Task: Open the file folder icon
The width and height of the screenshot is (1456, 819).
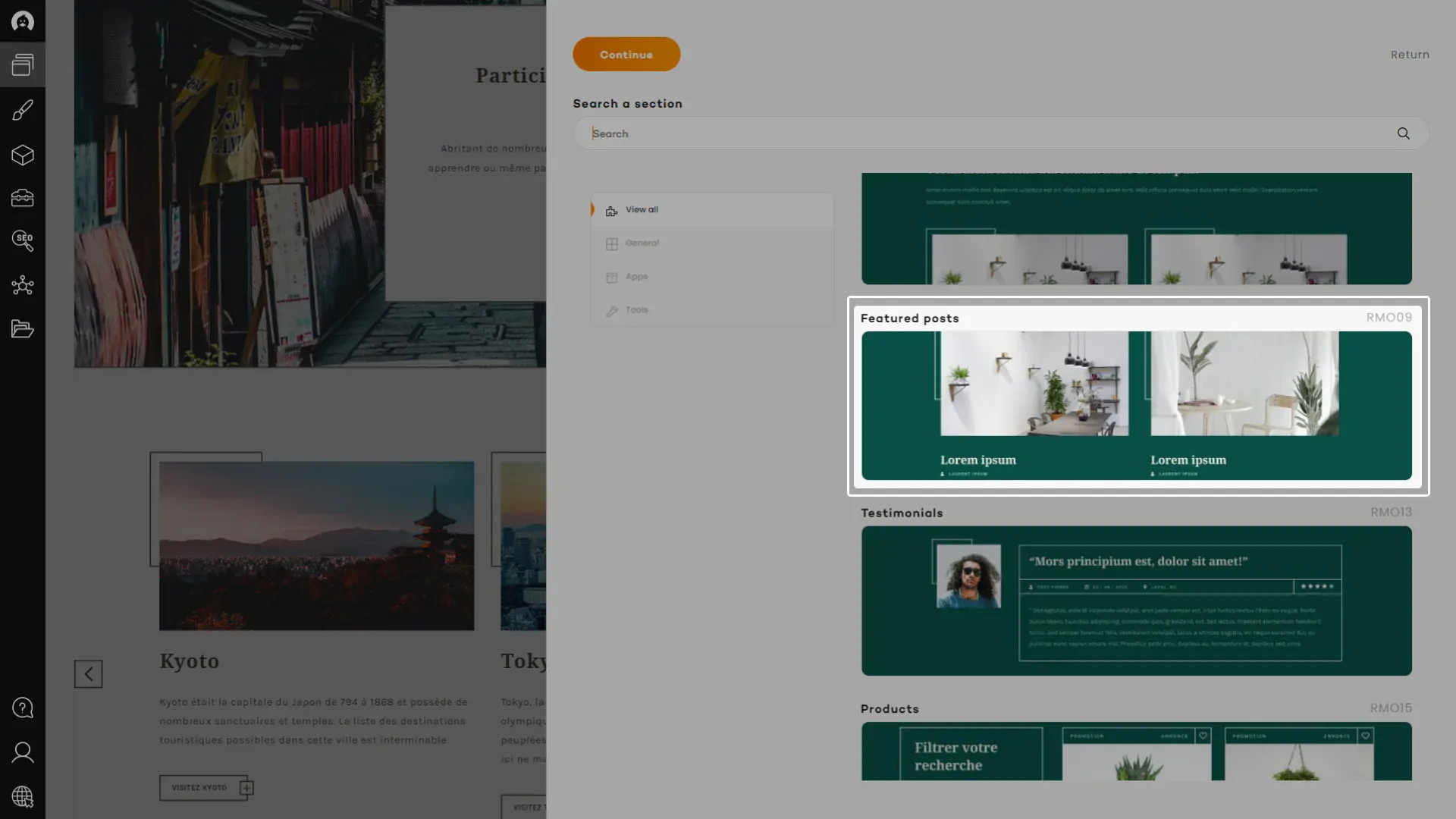Action: 23,329
